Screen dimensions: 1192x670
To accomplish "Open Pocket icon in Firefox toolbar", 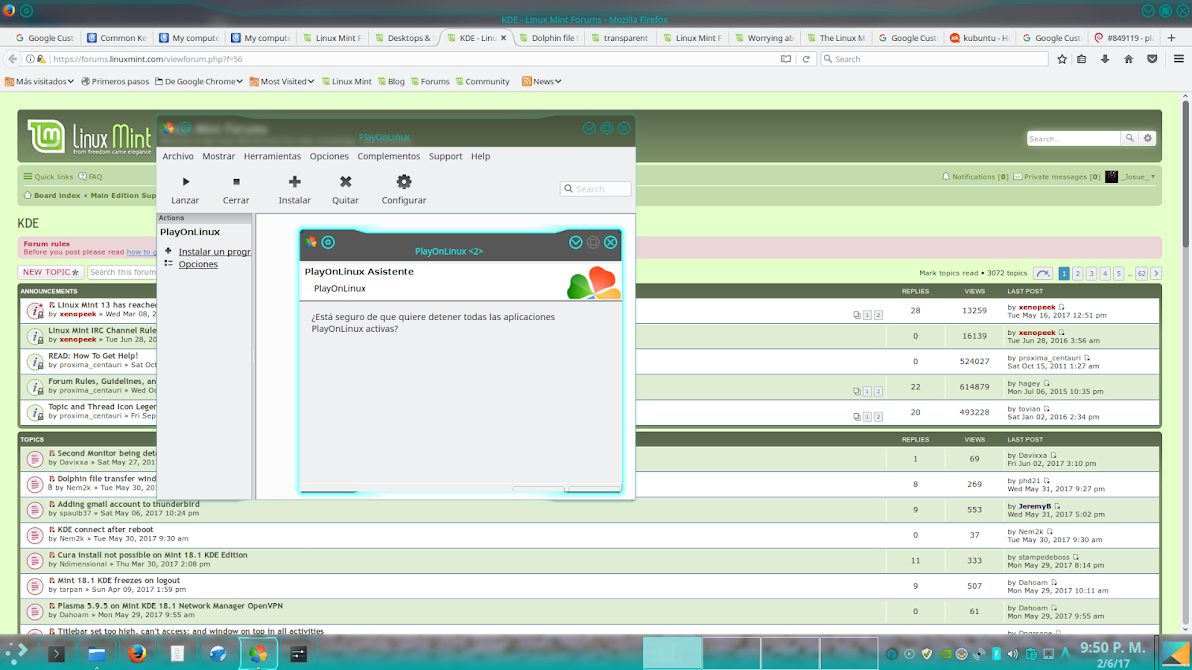I will click(x=1152, y=59).
